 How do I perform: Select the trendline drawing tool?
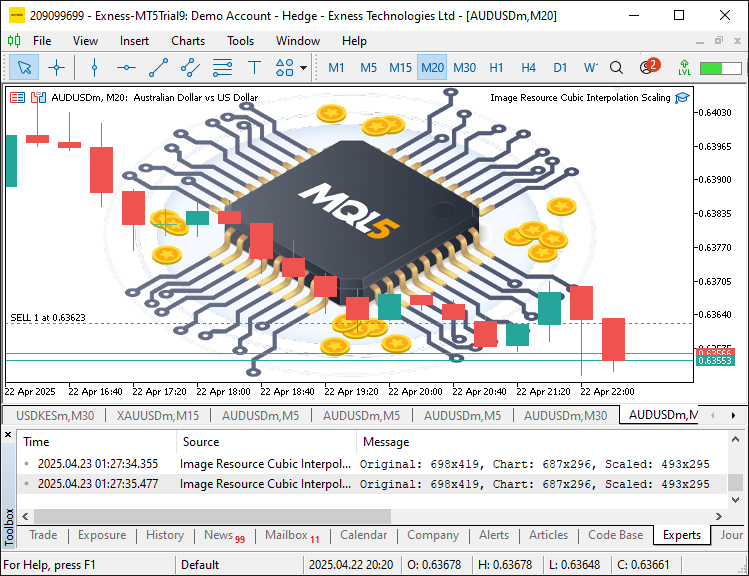point(158,67)
